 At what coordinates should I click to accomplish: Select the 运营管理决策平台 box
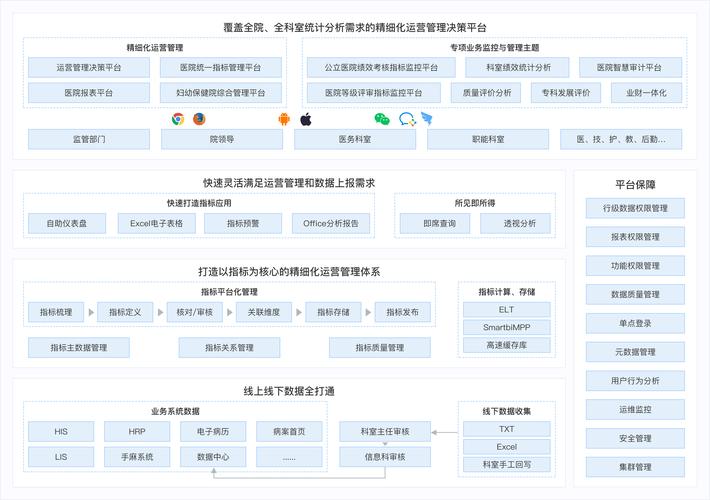89,67
